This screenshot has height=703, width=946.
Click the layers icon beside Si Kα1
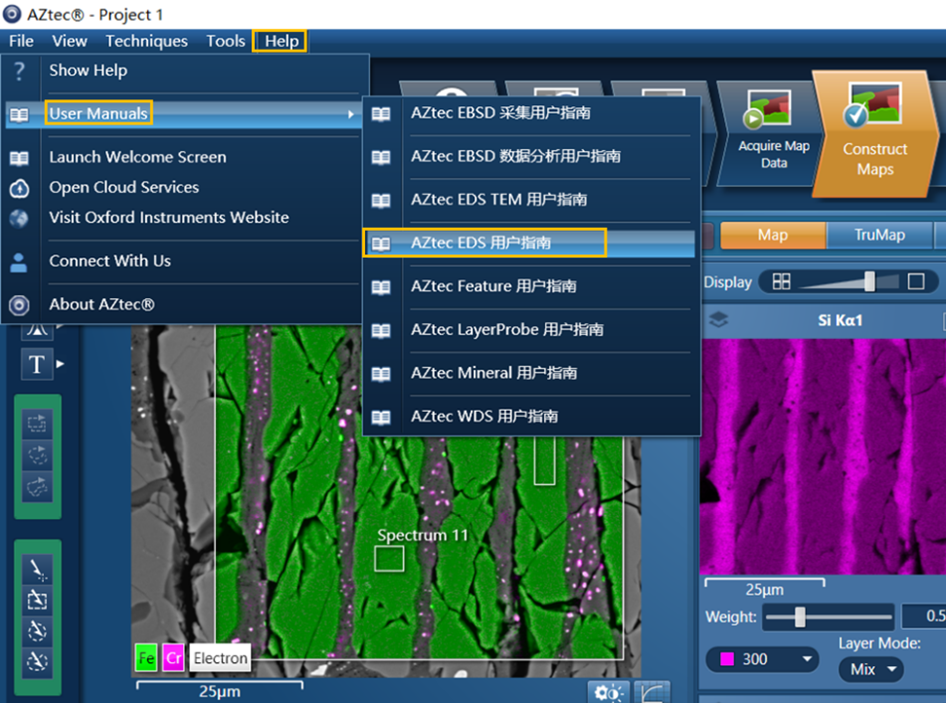[x=718, y=321]
